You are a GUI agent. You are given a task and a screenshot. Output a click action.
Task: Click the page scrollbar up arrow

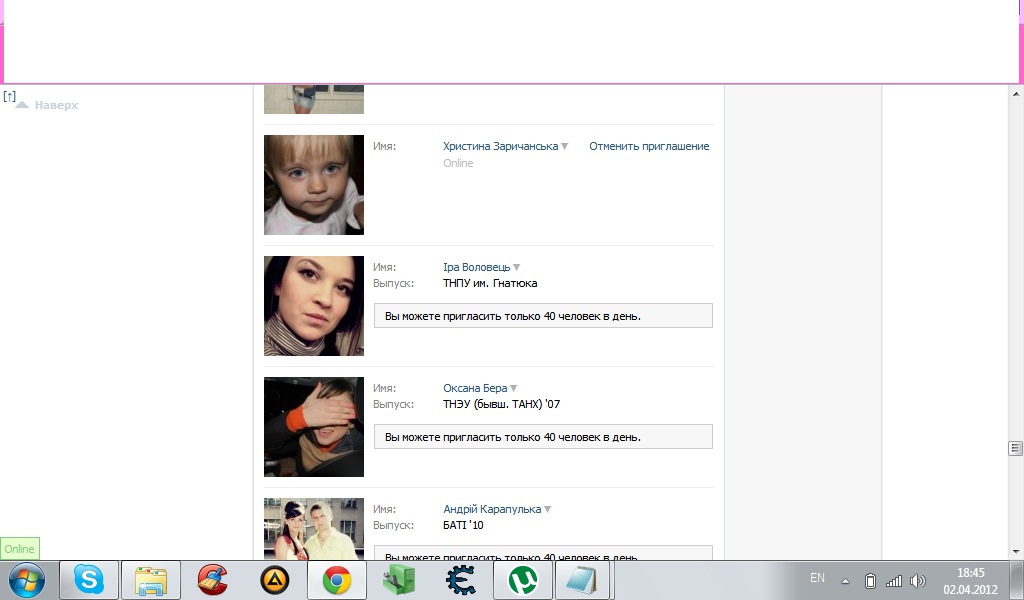click(1016, 94)
